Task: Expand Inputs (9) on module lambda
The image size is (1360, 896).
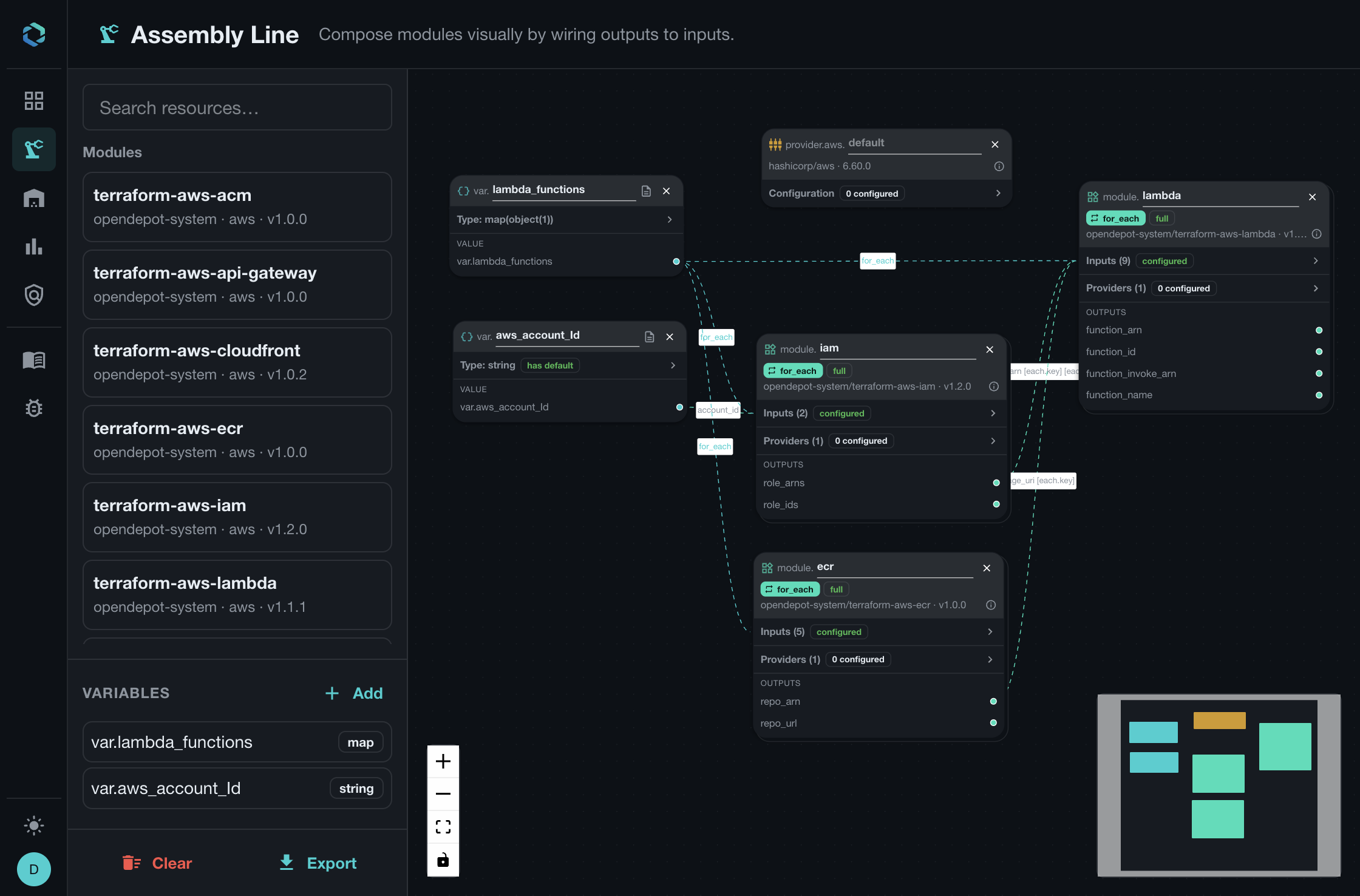Action: pyautogui.click(x=1203, y=260)
